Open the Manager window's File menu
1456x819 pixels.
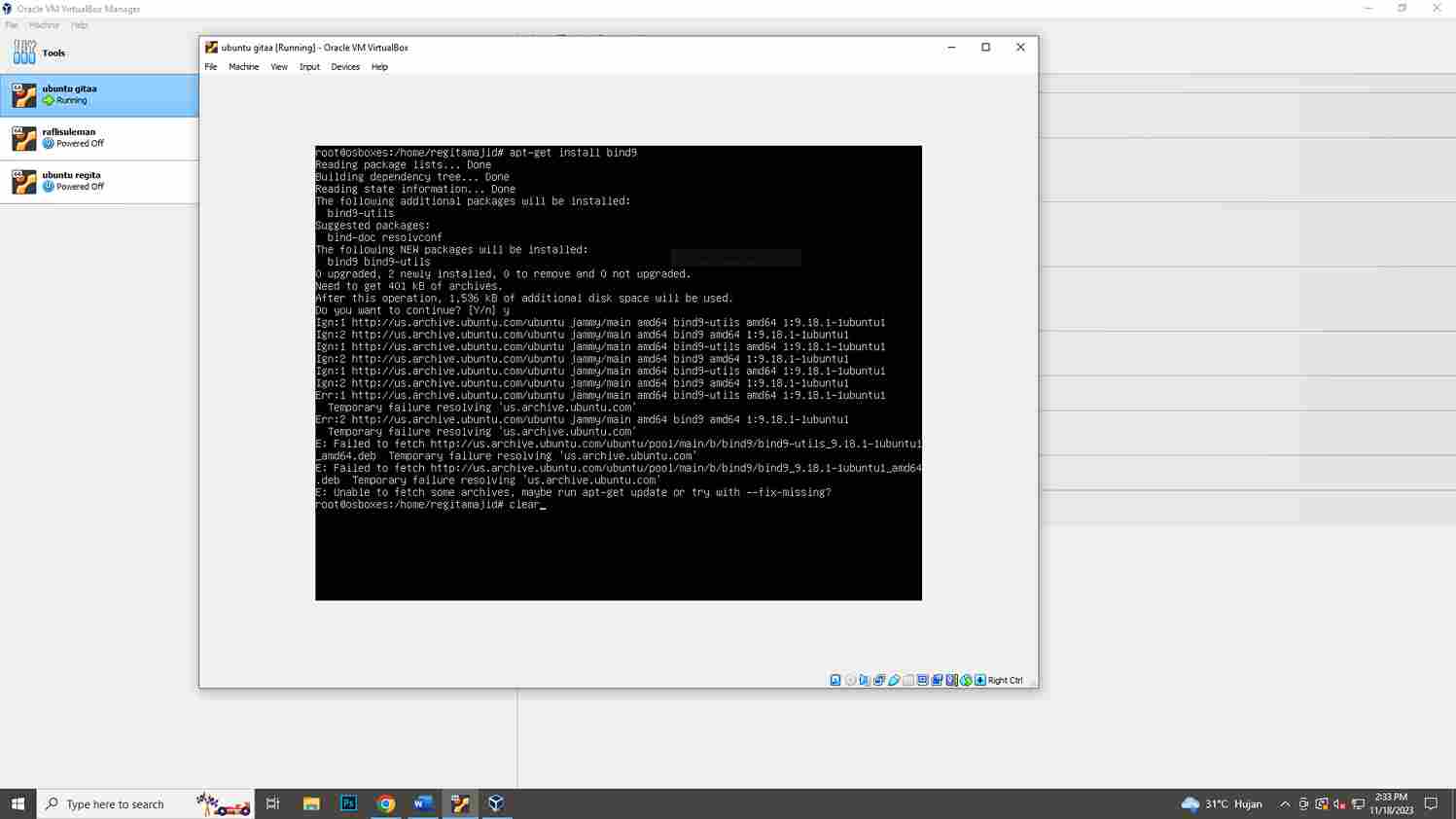[x=12, y=25]
